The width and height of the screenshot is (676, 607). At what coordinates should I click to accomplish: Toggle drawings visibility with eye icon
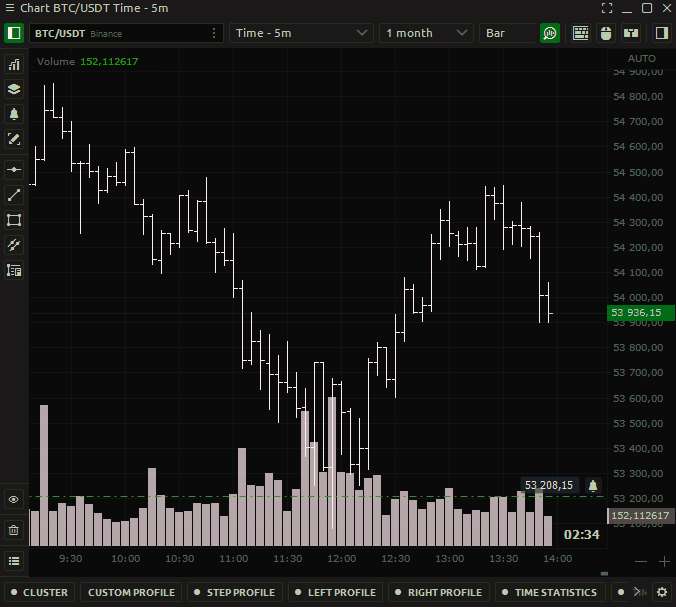14,499
